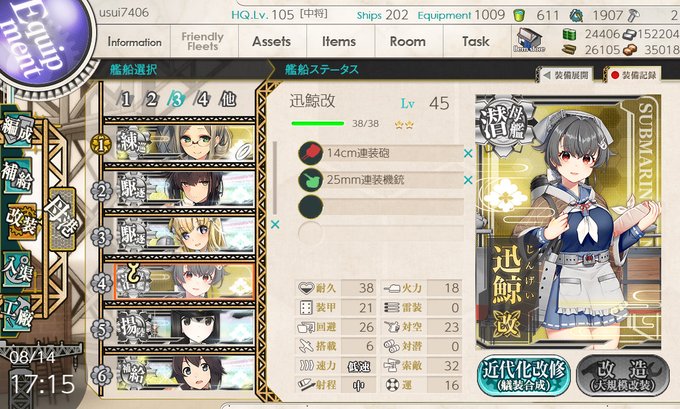The width and height of the screenshot is (680, 409).
Task: Expand the 装備展開 equipment presets panel
Action: click(566, 75)
